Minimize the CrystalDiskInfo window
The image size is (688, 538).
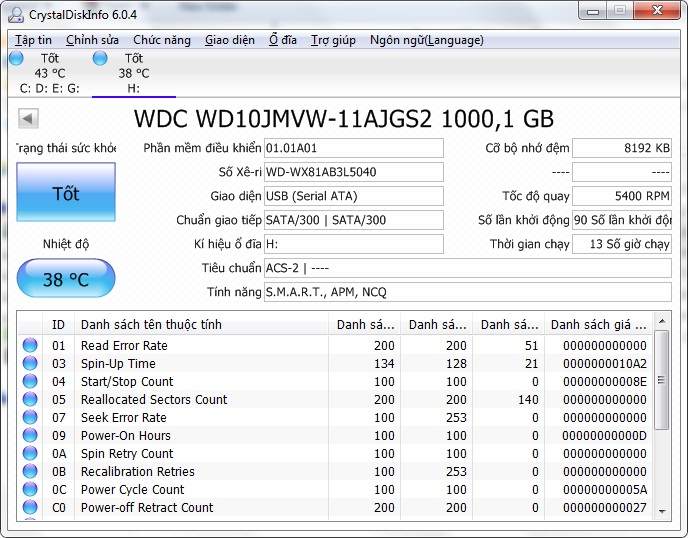pos(593,11)
